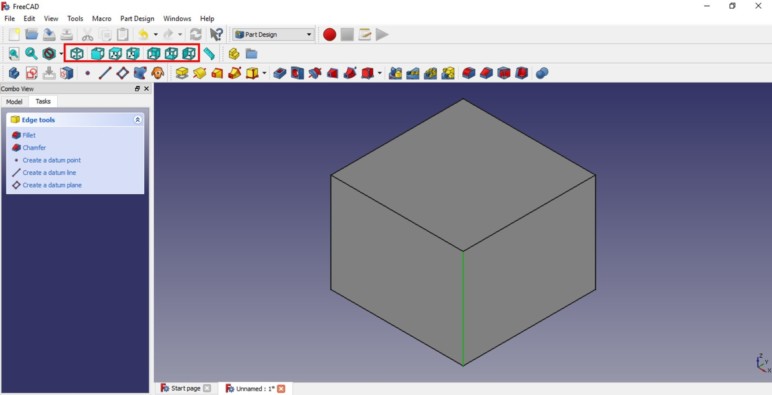The image size is (772, 395).
Task: Click the Boolean operation icon
Action: click(542, 73)
